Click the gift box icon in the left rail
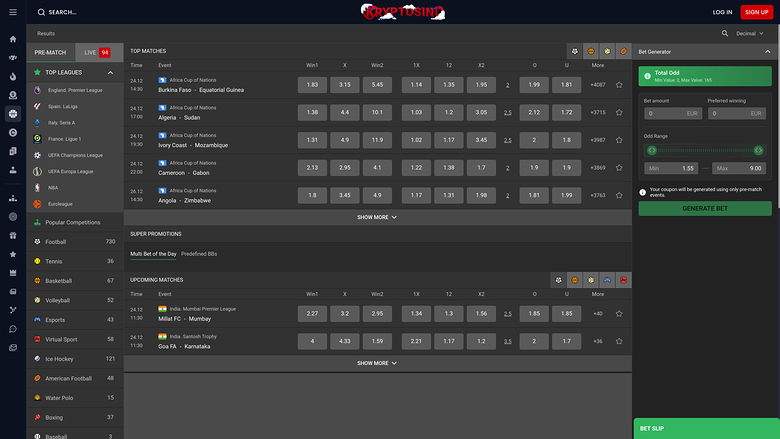This screenshot has height=439, width=780. coord(13,235)
